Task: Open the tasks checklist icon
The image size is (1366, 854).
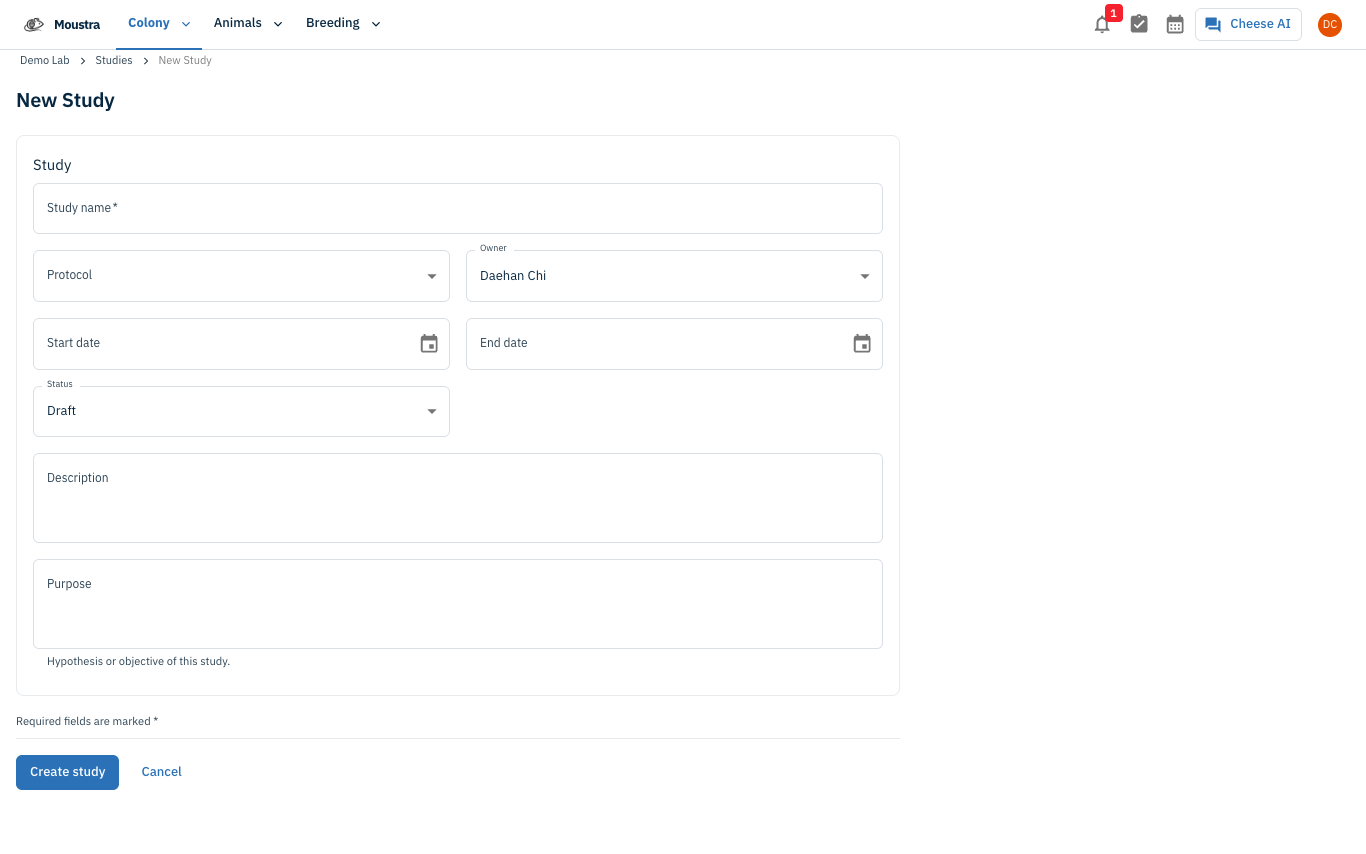Action: point(1139,24)
